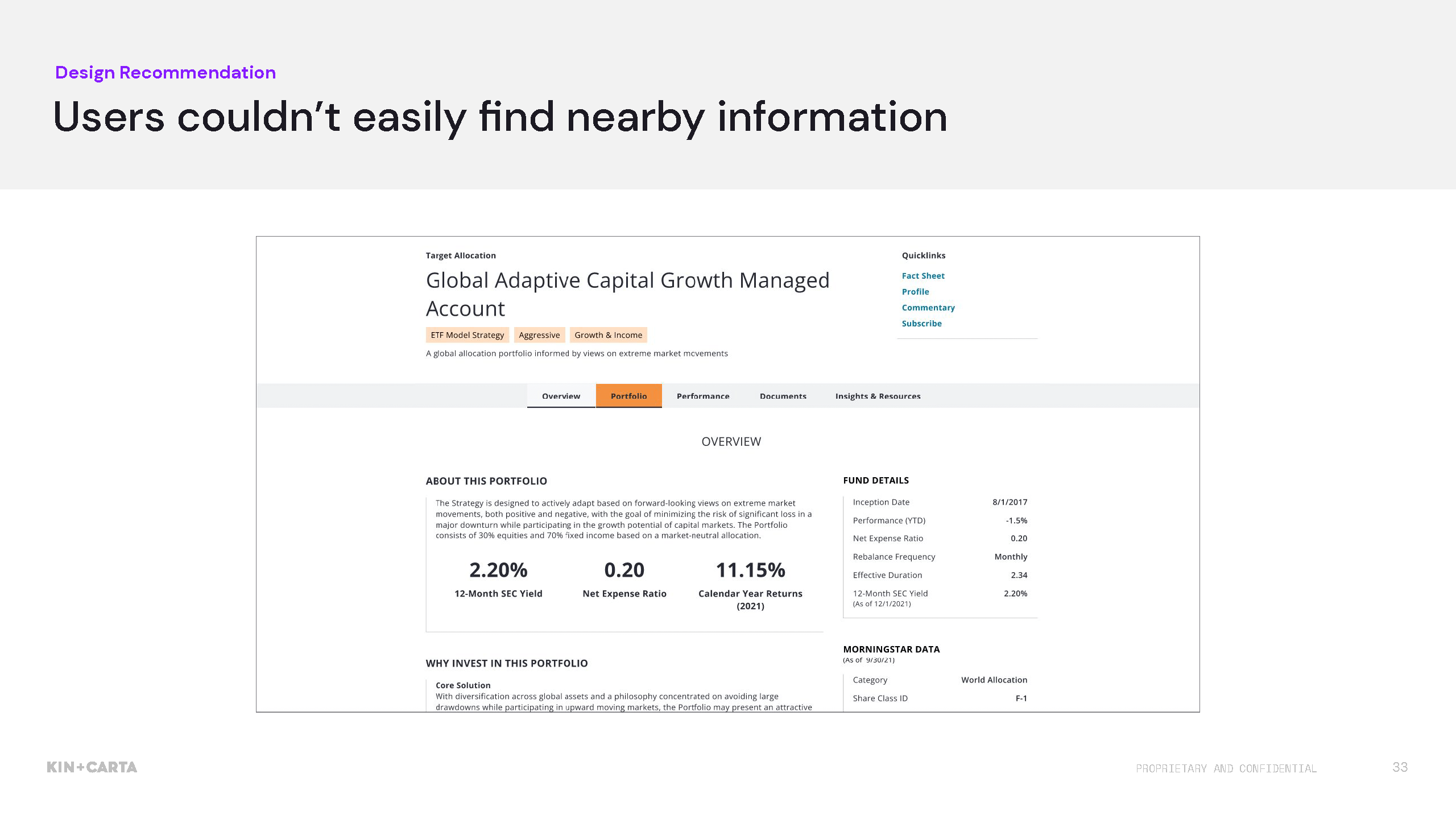Viewport: 1456px width, 819px height.
Task: Click the 11.15% Calendar Year Returns stat
Action: click(750, 570)
